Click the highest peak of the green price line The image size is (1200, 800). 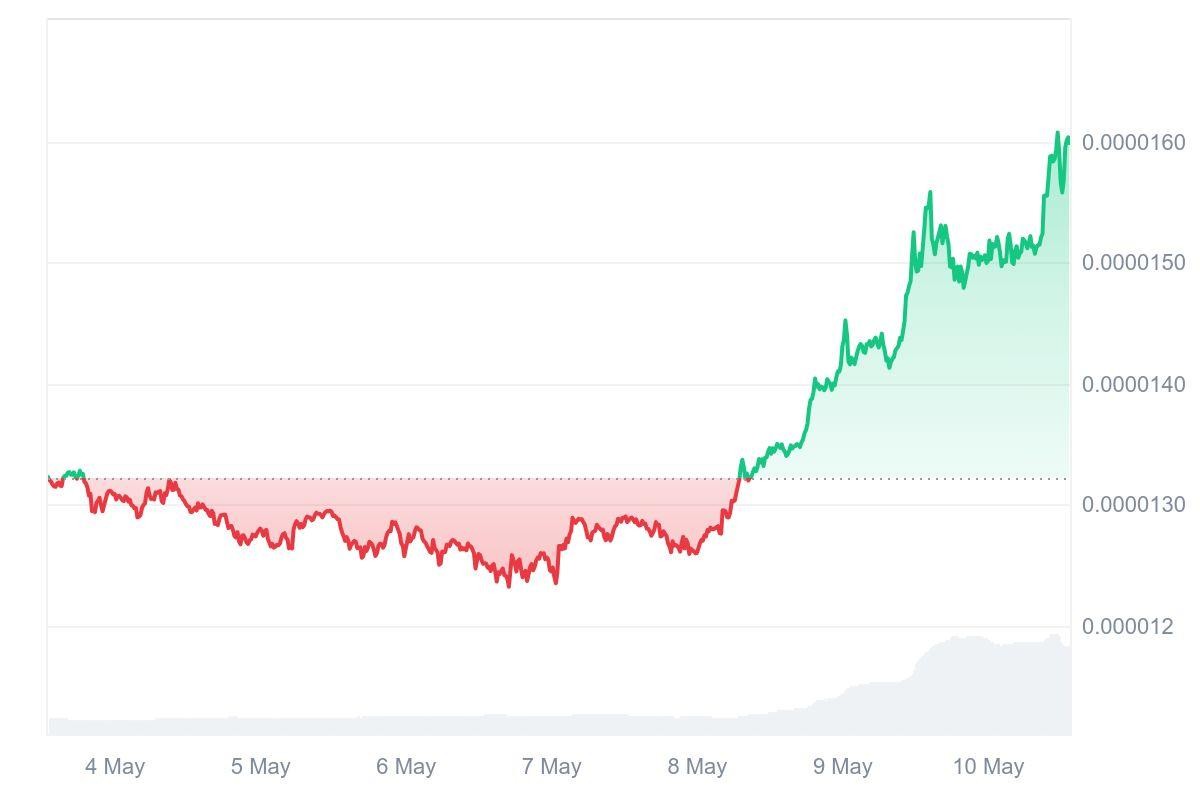click(x=1057, y=133)
